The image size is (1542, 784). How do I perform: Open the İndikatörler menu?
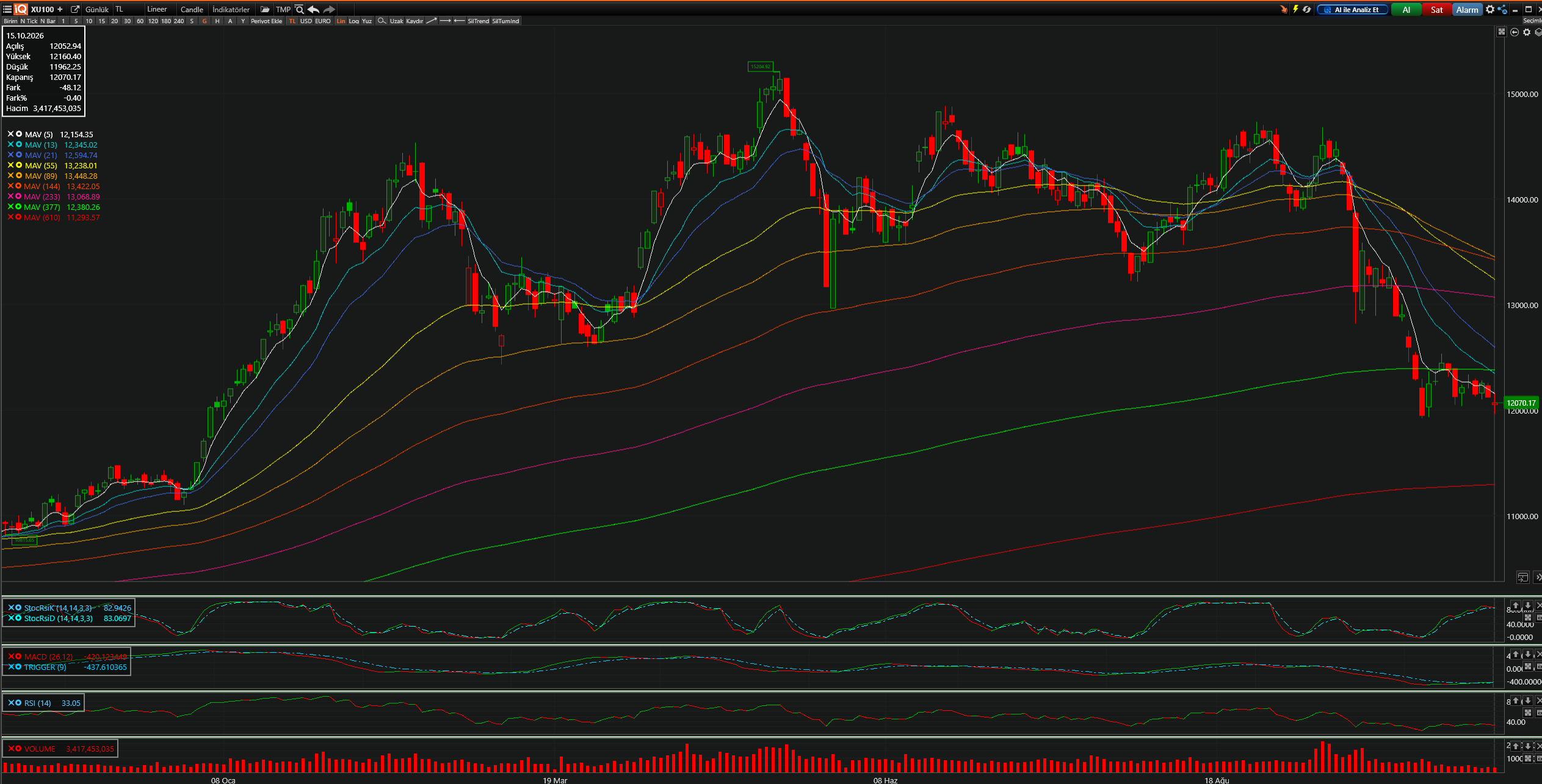click(x=231, y=9)
